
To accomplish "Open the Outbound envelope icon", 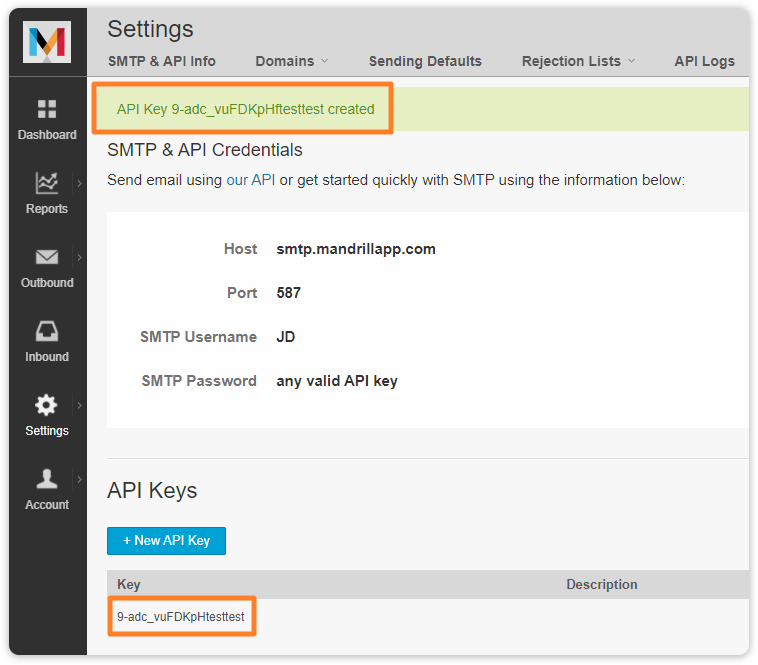I will (x=47, y=257).
